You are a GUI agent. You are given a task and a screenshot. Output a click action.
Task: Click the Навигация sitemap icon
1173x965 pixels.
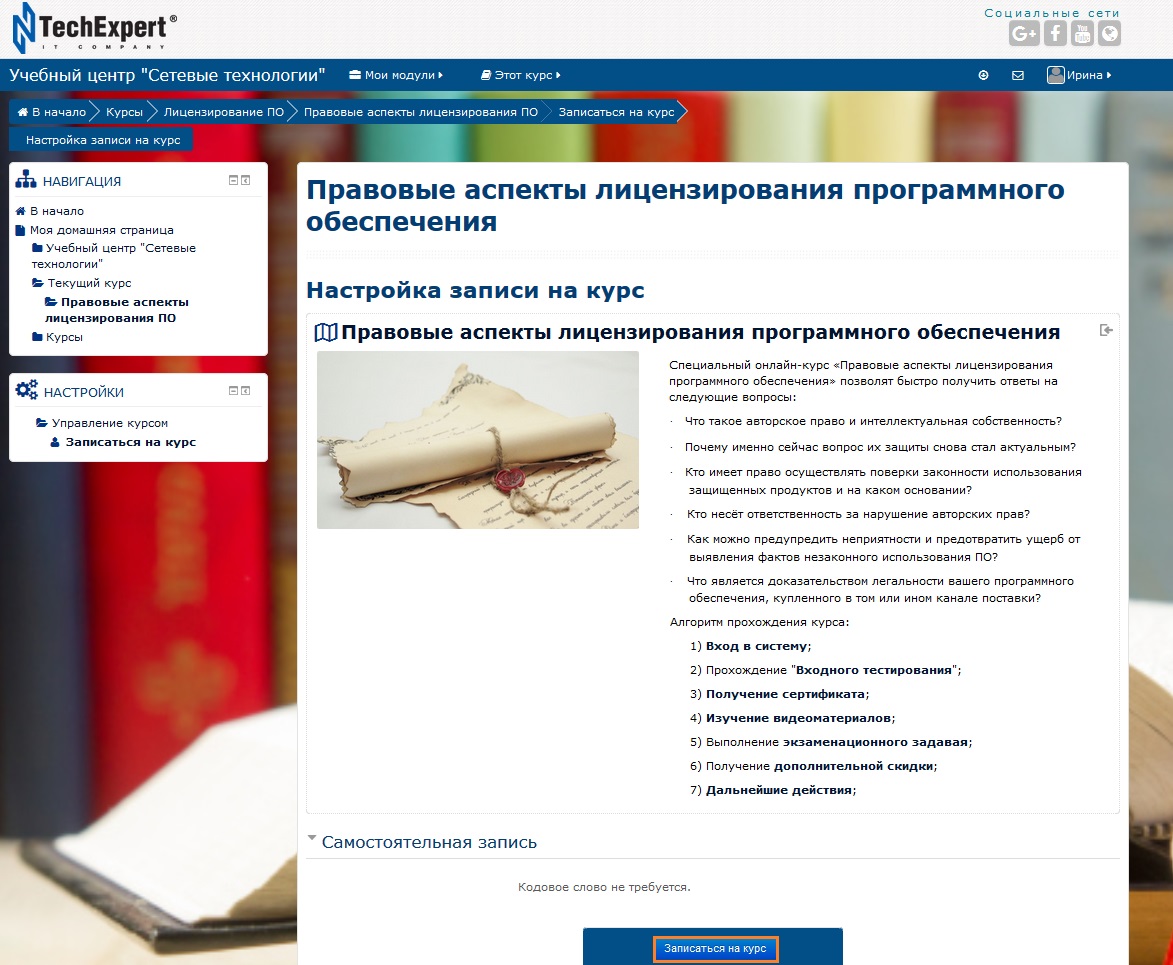[26, 180]
